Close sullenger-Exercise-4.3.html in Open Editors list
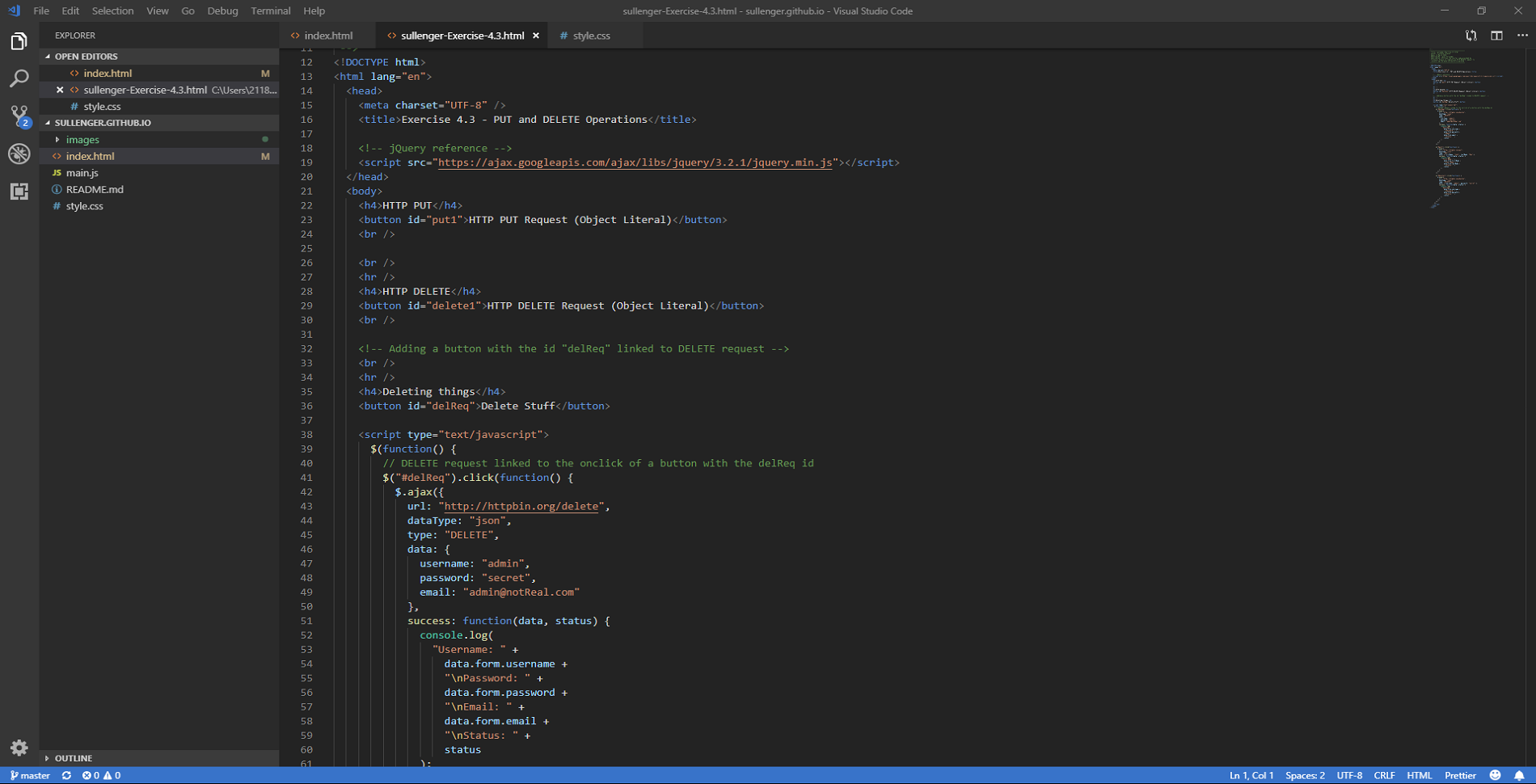The image size is (1536, 784). [60, 90]
